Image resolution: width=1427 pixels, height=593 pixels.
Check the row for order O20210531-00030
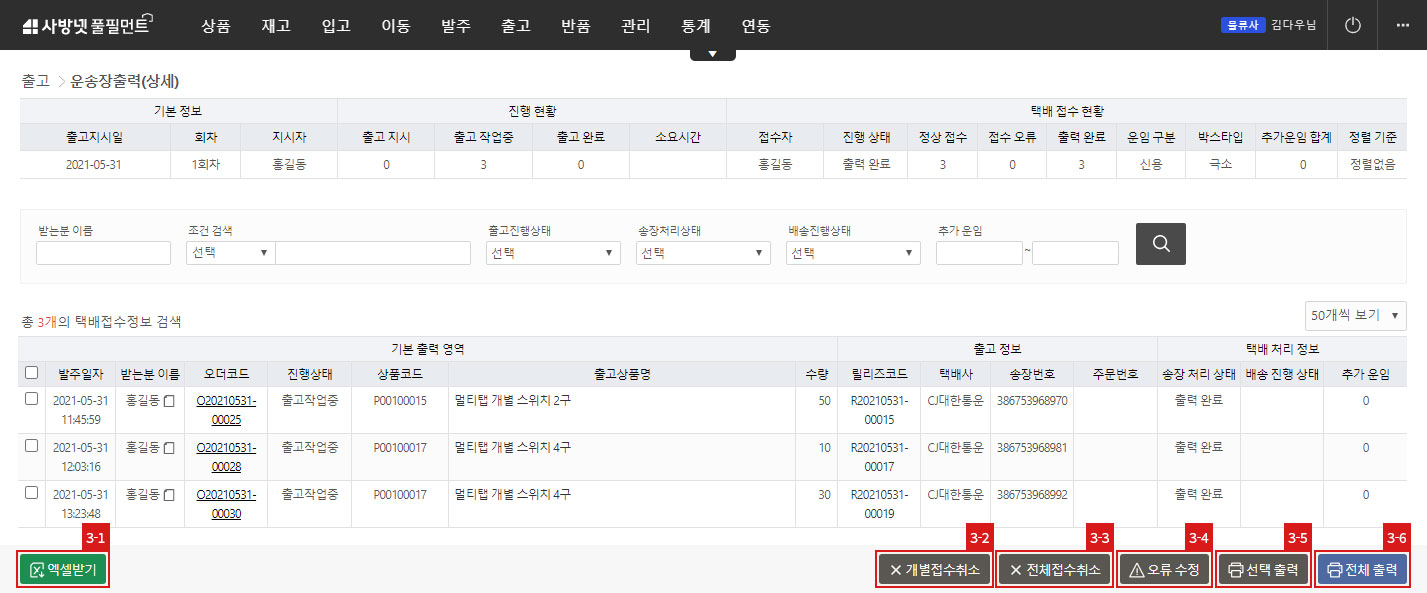31,493
